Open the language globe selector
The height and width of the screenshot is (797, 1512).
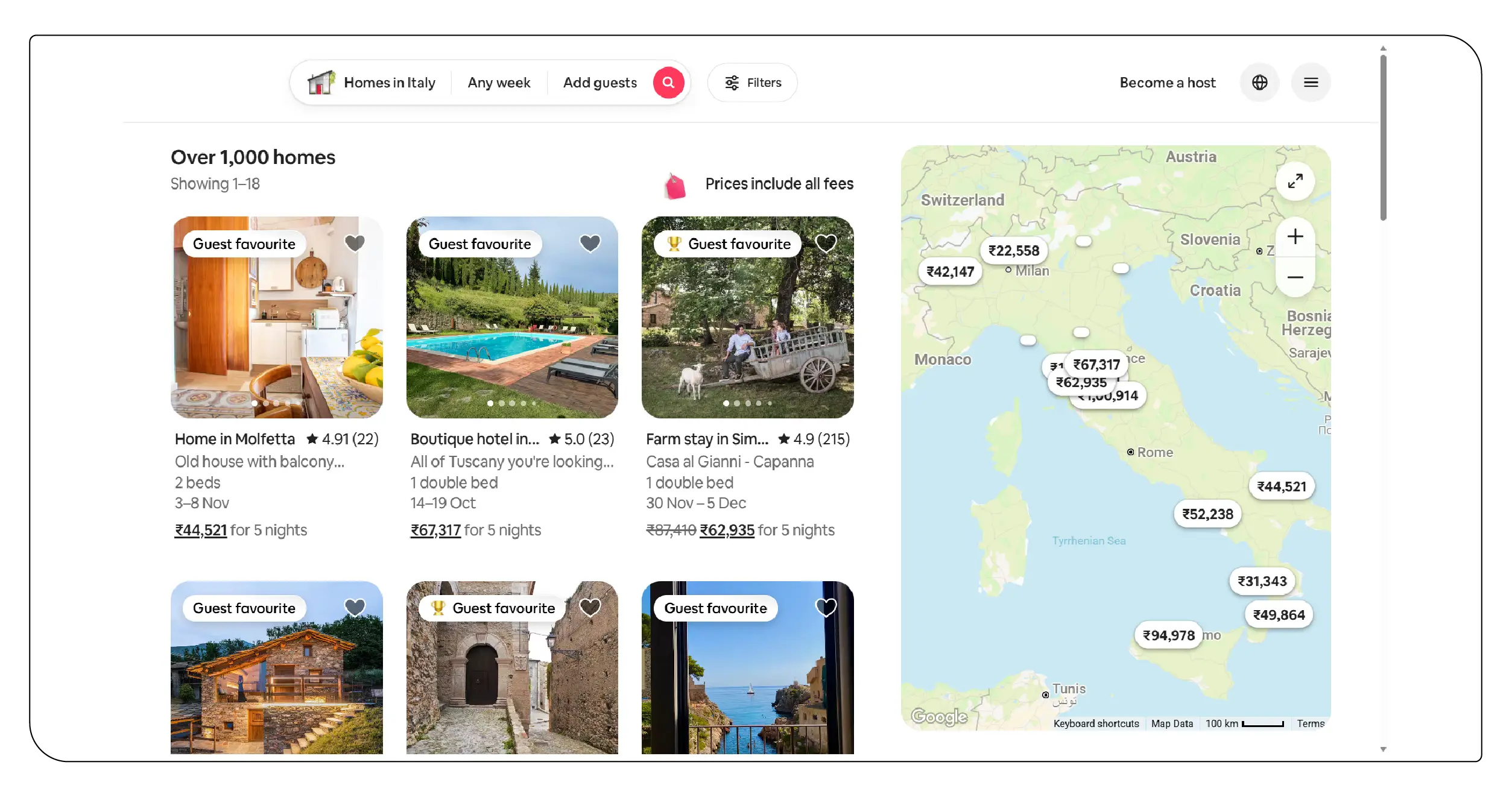1259,83
